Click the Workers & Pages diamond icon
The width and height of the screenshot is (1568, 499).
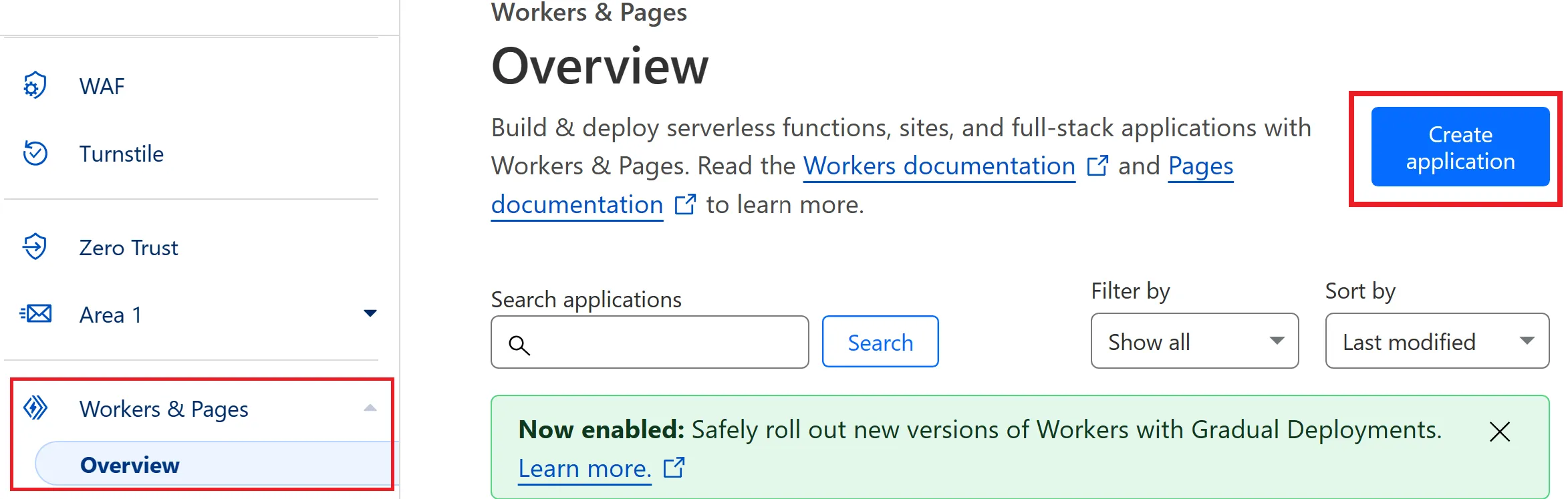point(35,407)
